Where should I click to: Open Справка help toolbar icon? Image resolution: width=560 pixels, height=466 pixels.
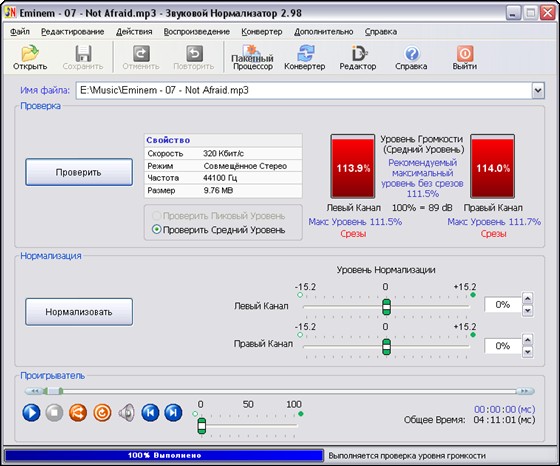click(411, 54)
